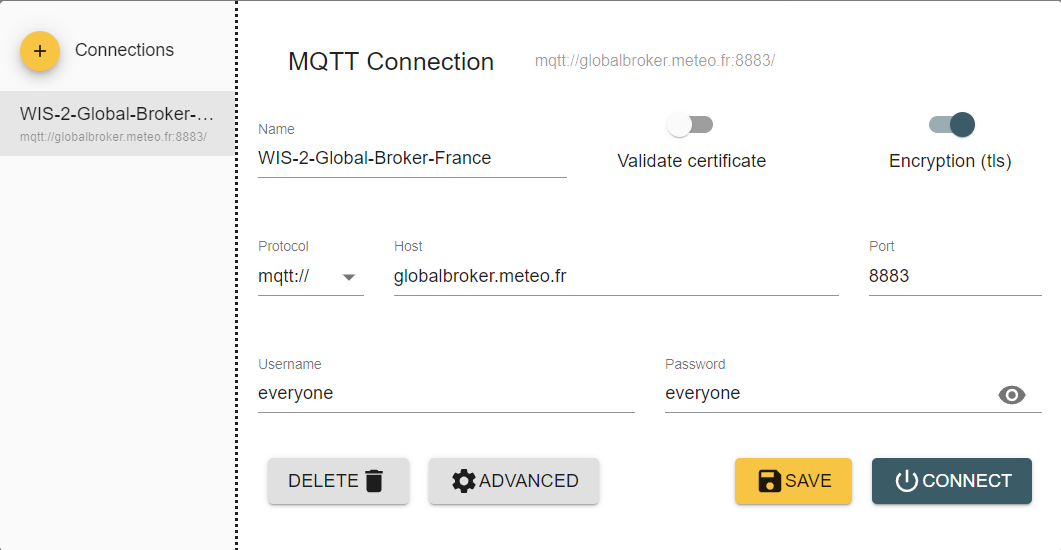Click the power icon on Connect

906,481
